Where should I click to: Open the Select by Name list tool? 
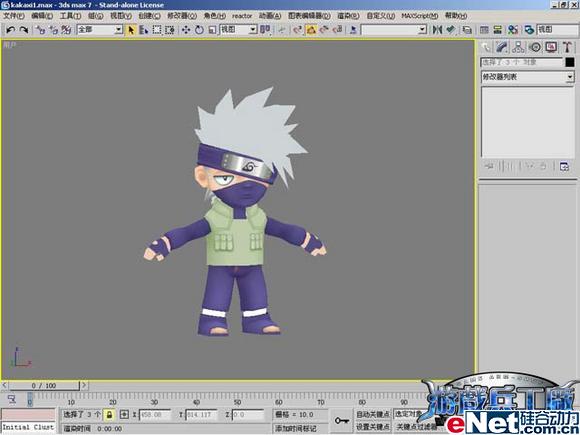tap(144, 30)
